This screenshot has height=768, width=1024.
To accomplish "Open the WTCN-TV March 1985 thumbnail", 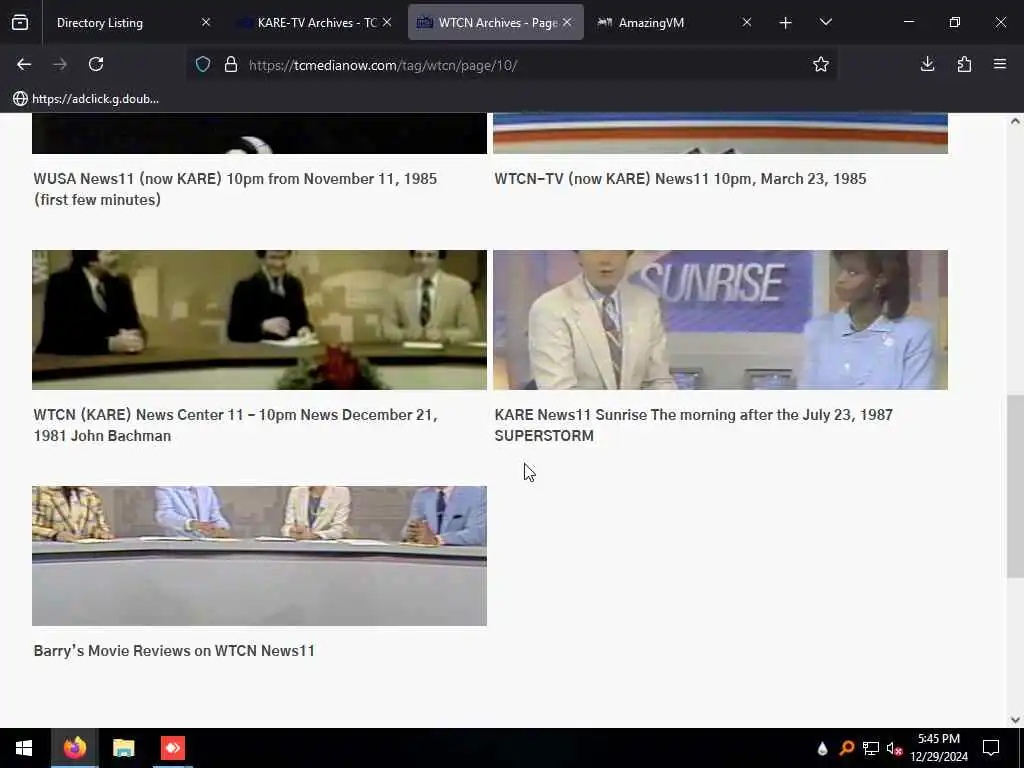I will tap(720, 134).
